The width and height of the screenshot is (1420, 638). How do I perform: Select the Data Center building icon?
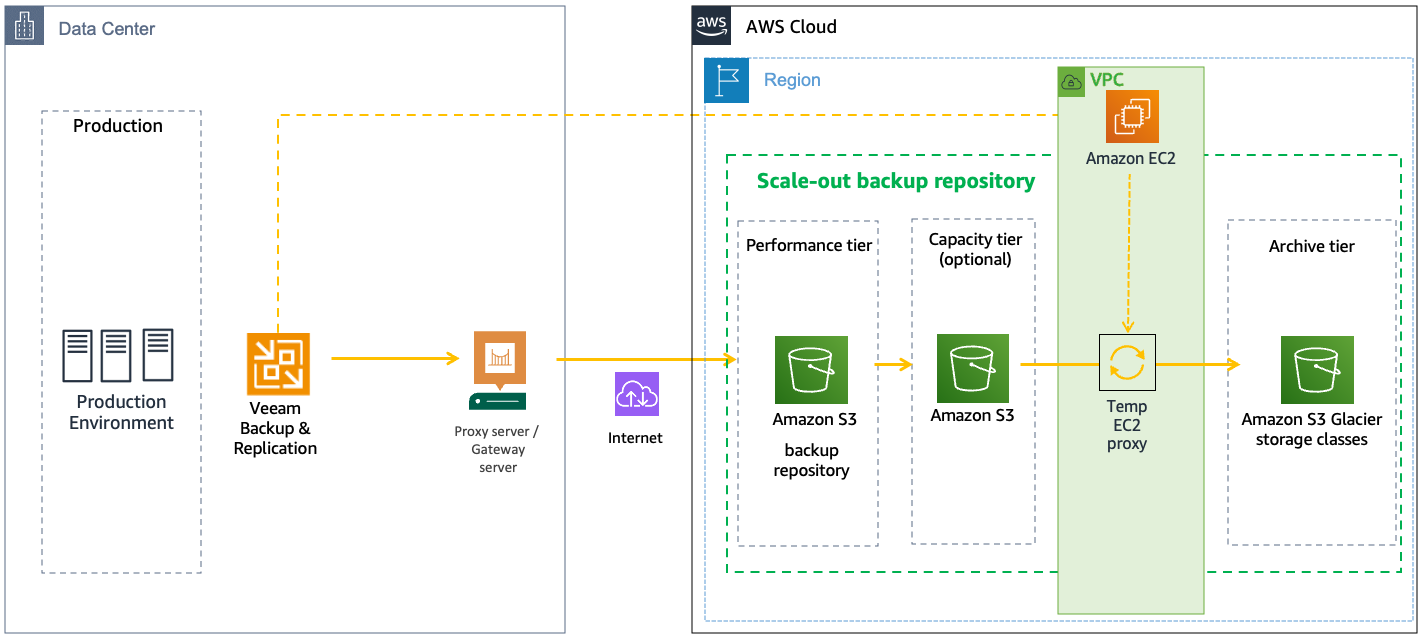tap(22, 26)
